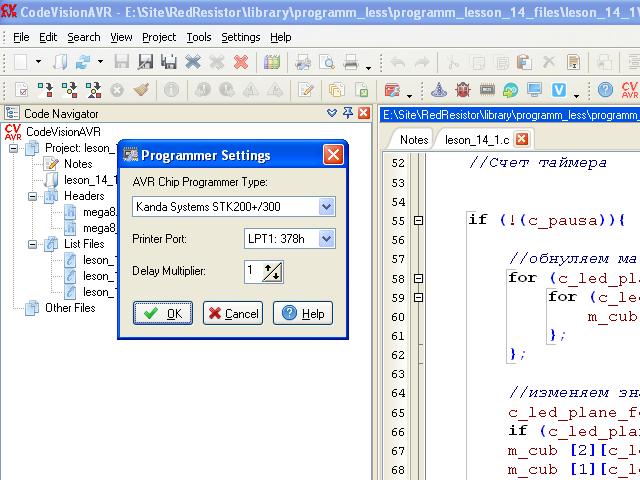The height and width of the screenshot is (480, 640).
Task: Switch to the Notes tab
Action: coord(413,140)
